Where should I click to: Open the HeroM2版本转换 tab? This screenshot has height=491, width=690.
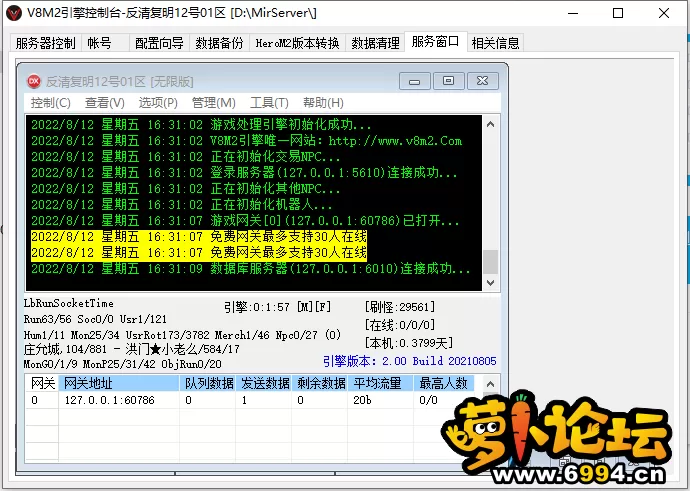pos(297,43)
